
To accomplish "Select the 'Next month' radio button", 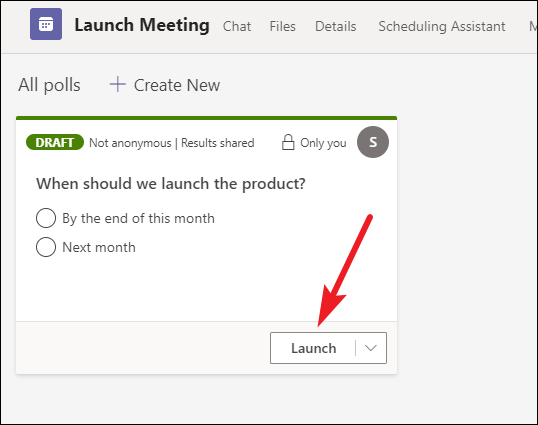I will (x=46, y=247).
